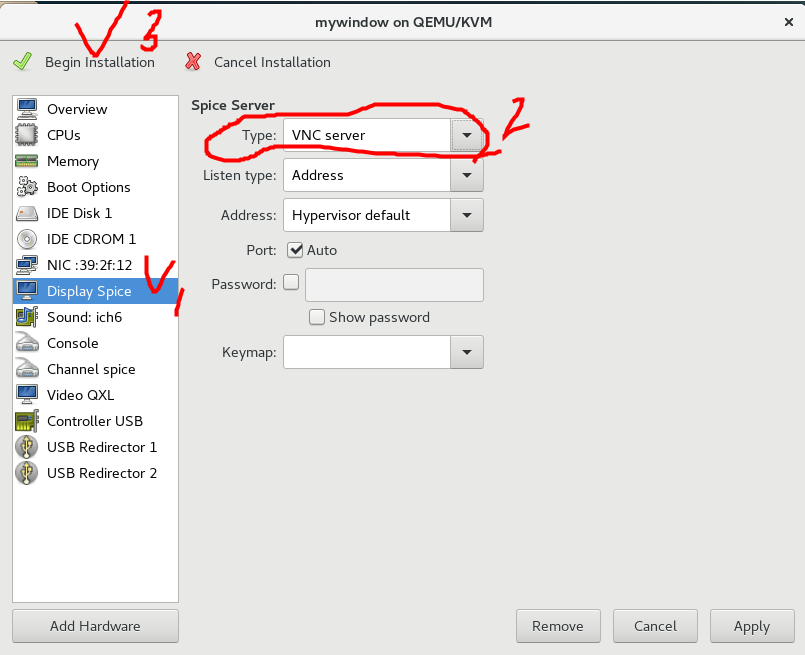Click the Controller USB card icon

point(27,421)
